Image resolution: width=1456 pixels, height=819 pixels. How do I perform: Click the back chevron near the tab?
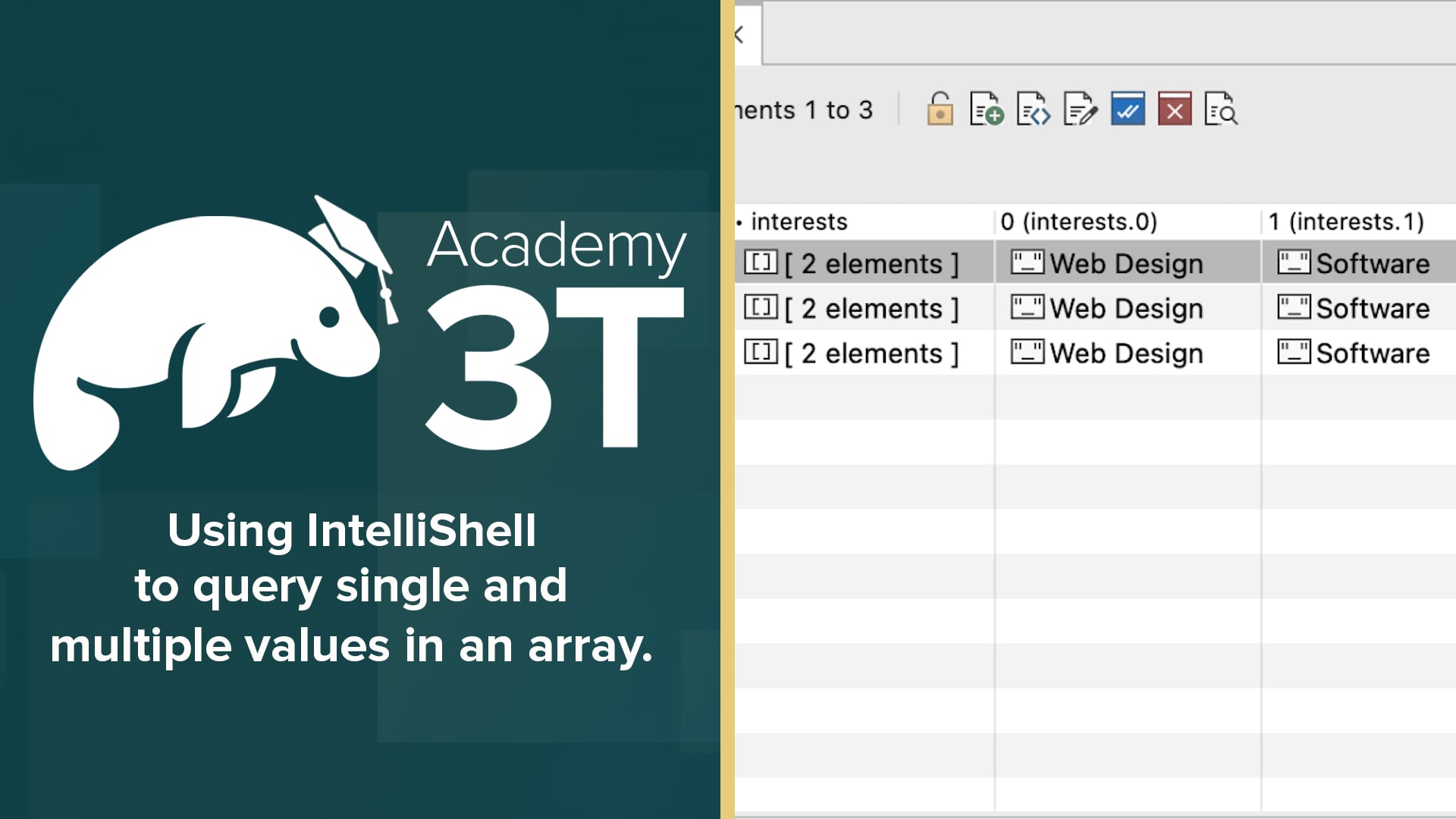tap(739, 34)
